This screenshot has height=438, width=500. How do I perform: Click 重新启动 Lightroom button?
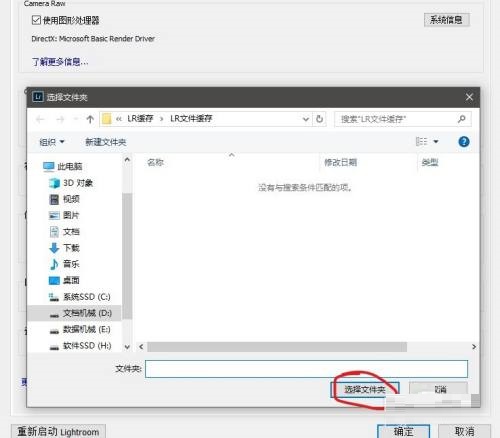pos(58,432)
